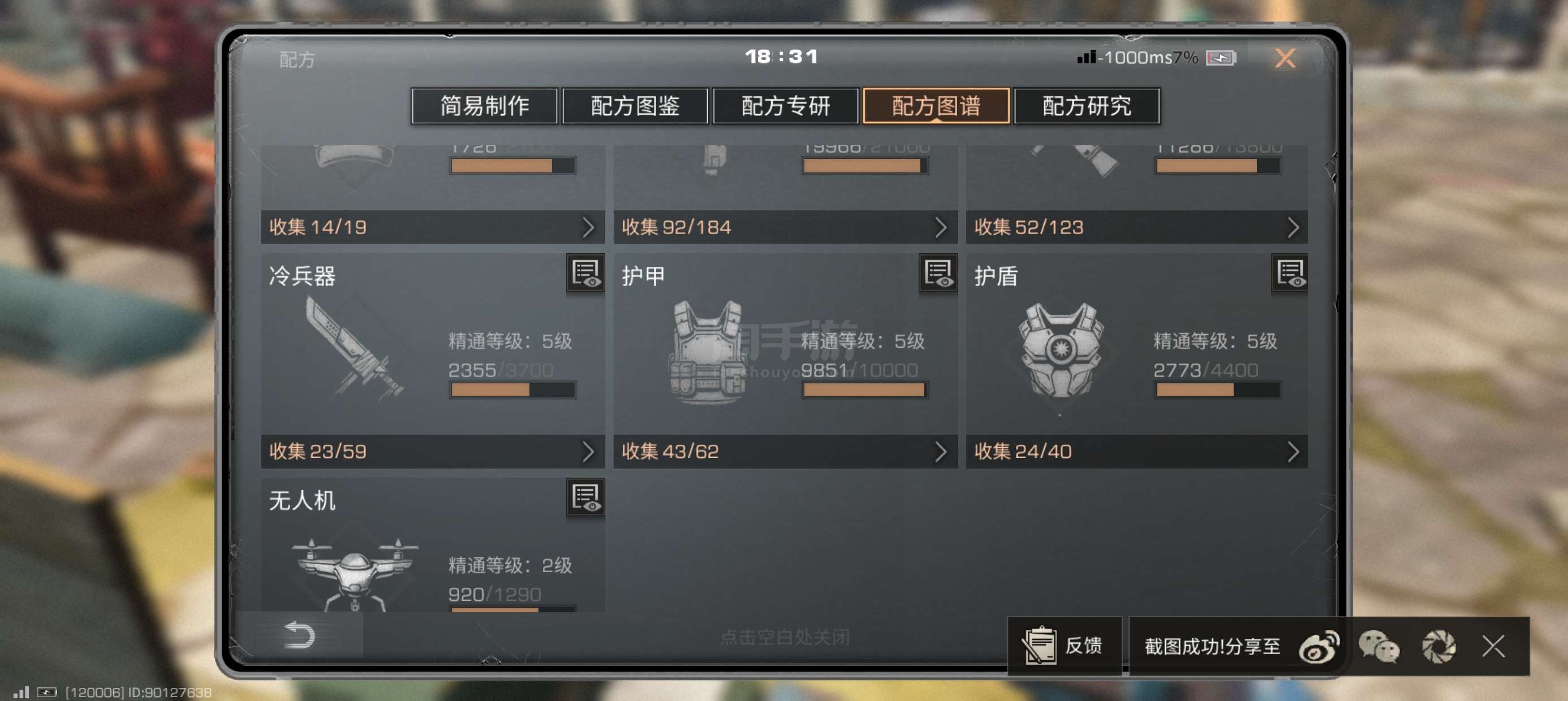Share screenshot to Weibo
The height and width of the screenshot is (701, 1568).
1319,646
